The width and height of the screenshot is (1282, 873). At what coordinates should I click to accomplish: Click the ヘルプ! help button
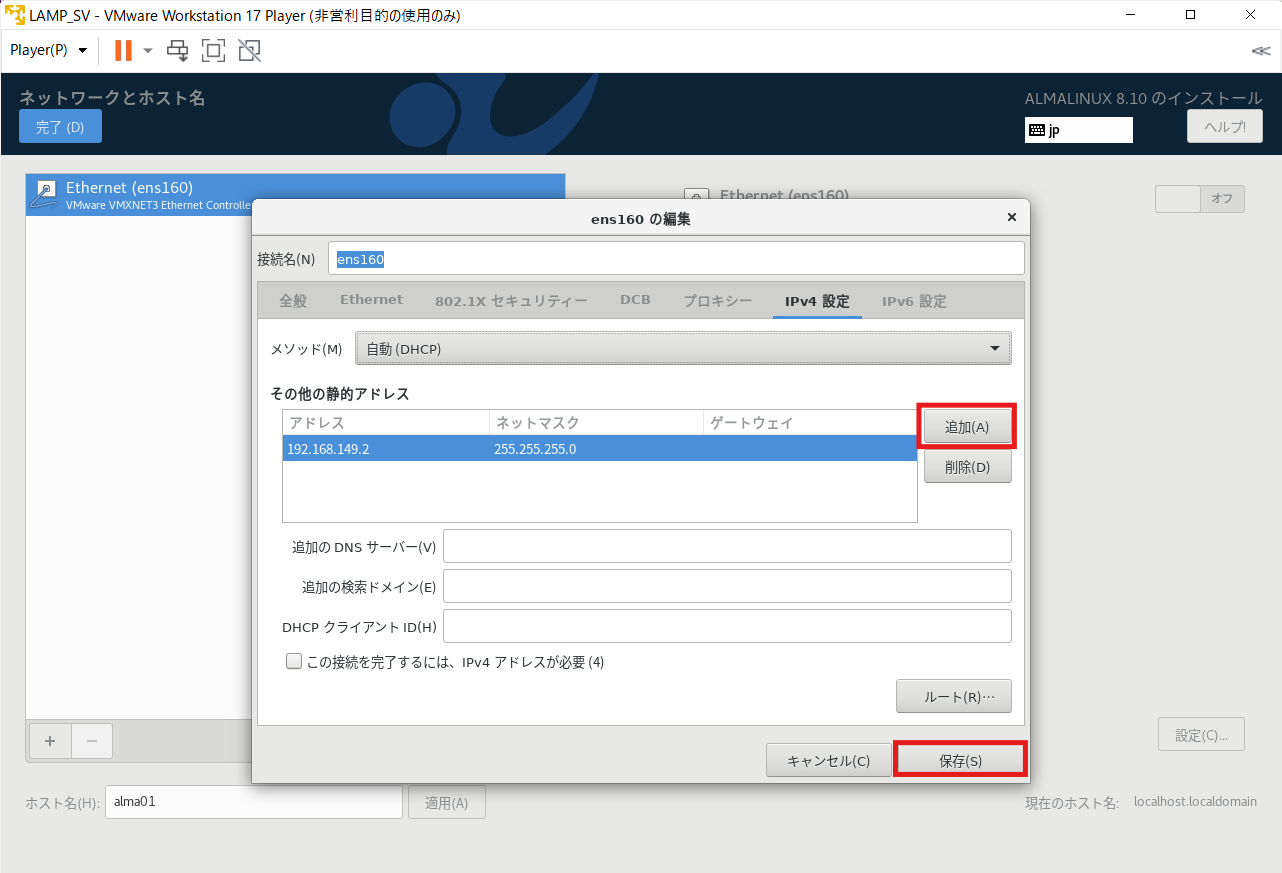tap(1224, 127)
